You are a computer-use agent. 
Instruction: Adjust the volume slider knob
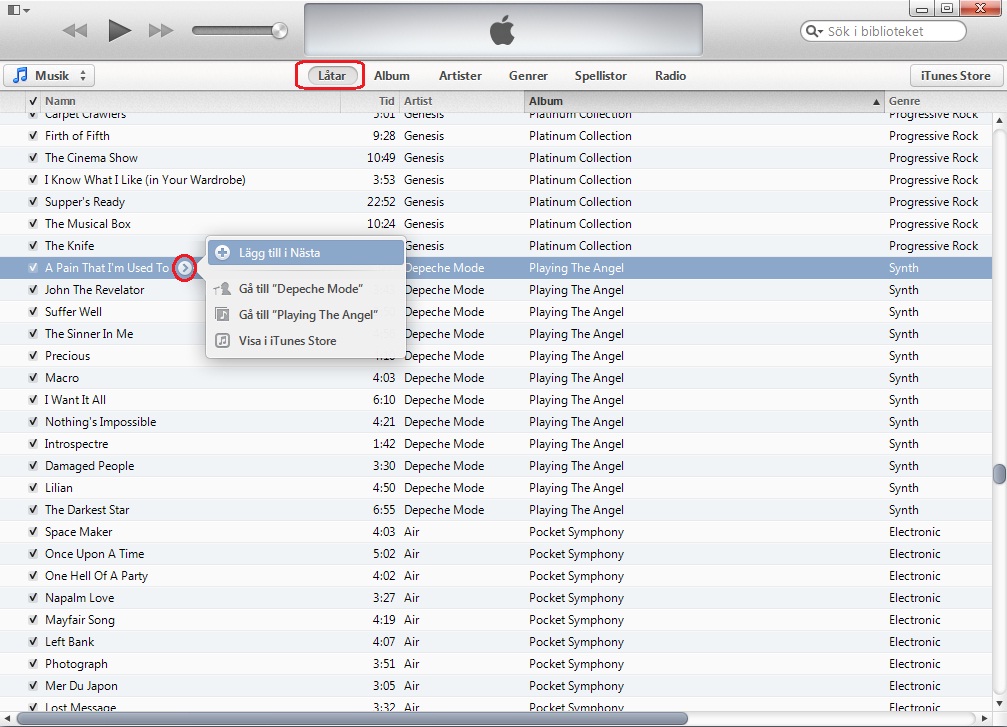pos(279,30)
